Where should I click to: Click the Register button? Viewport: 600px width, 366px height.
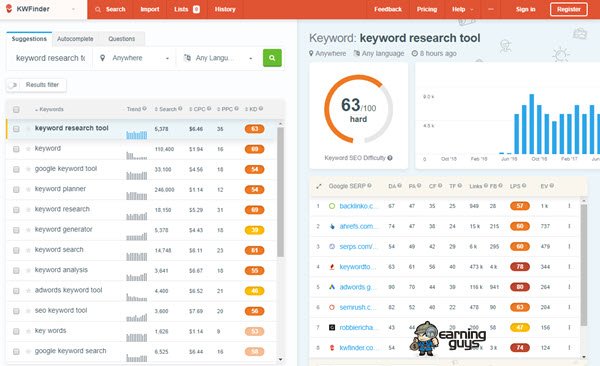click(x=569, y=9)
